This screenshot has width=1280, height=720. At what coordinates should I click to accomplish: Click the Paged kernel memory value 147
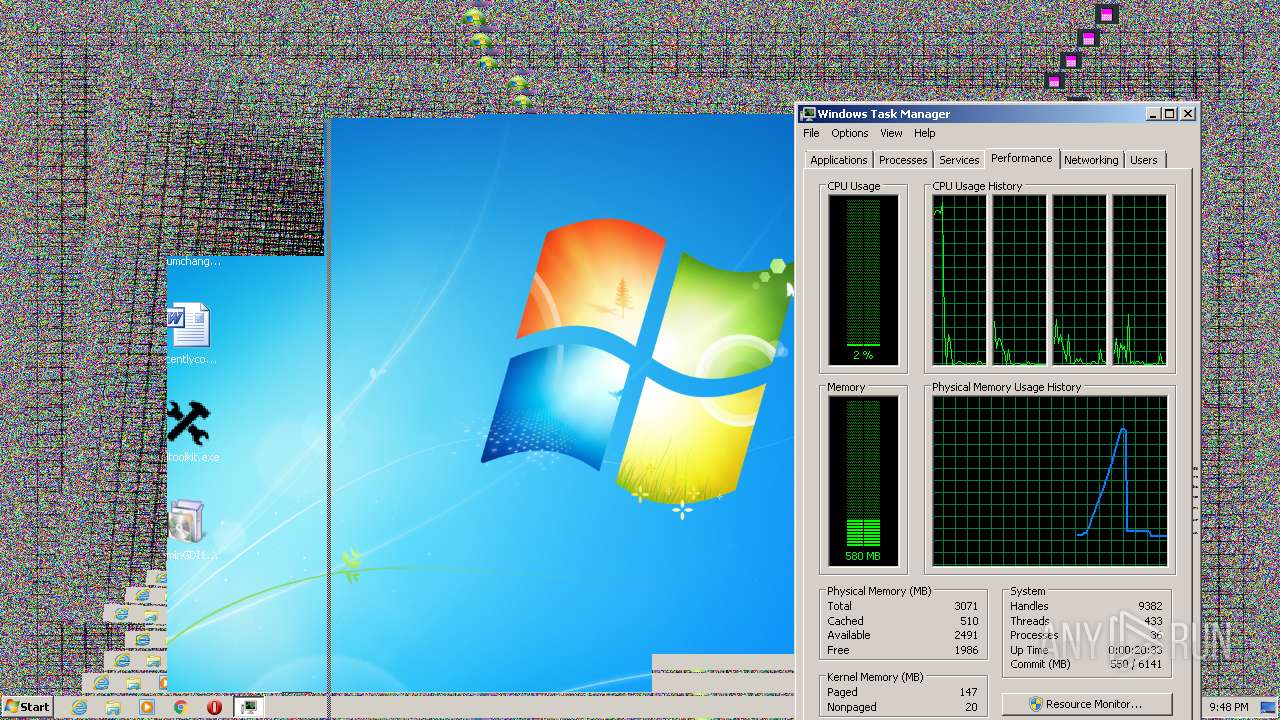(968, 692)
